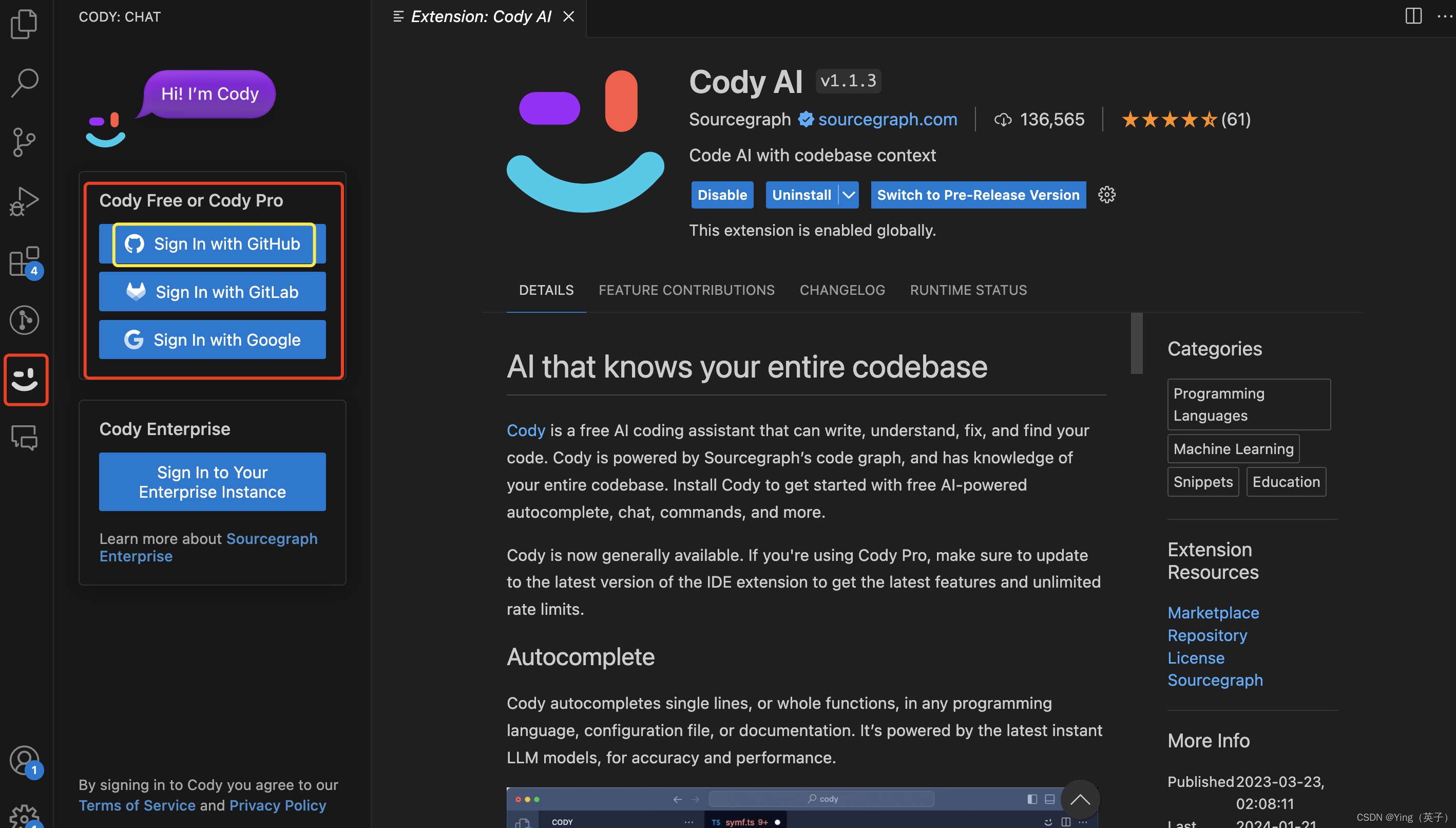Select the Cody smiley icon in the sidebar
The width and height of the screenshot is (1456, 828).
click(x=26, y=379)
